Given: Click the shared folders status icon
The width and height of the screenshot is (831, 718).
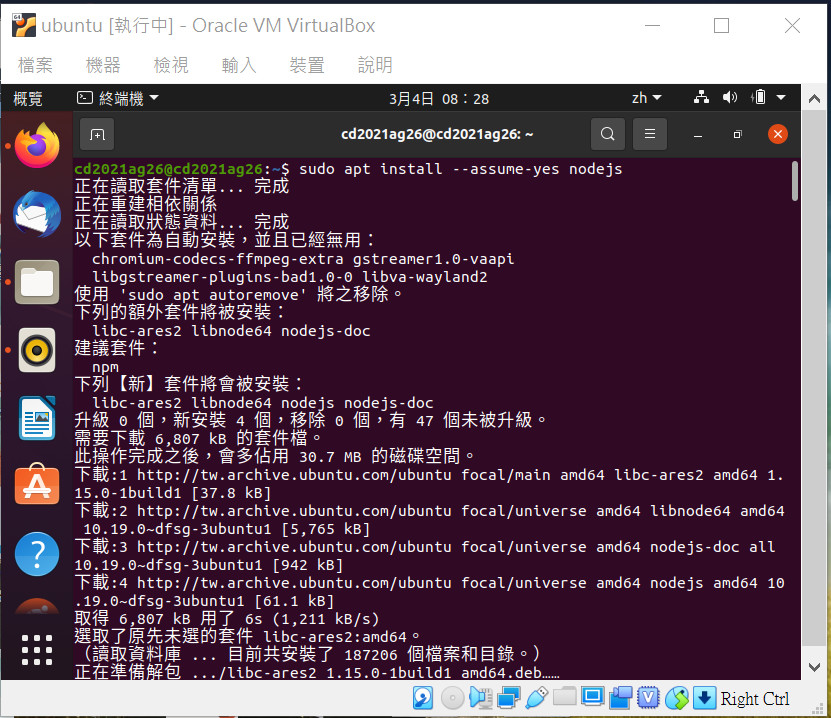Looking at the screenshot, I should pos(565,696).
